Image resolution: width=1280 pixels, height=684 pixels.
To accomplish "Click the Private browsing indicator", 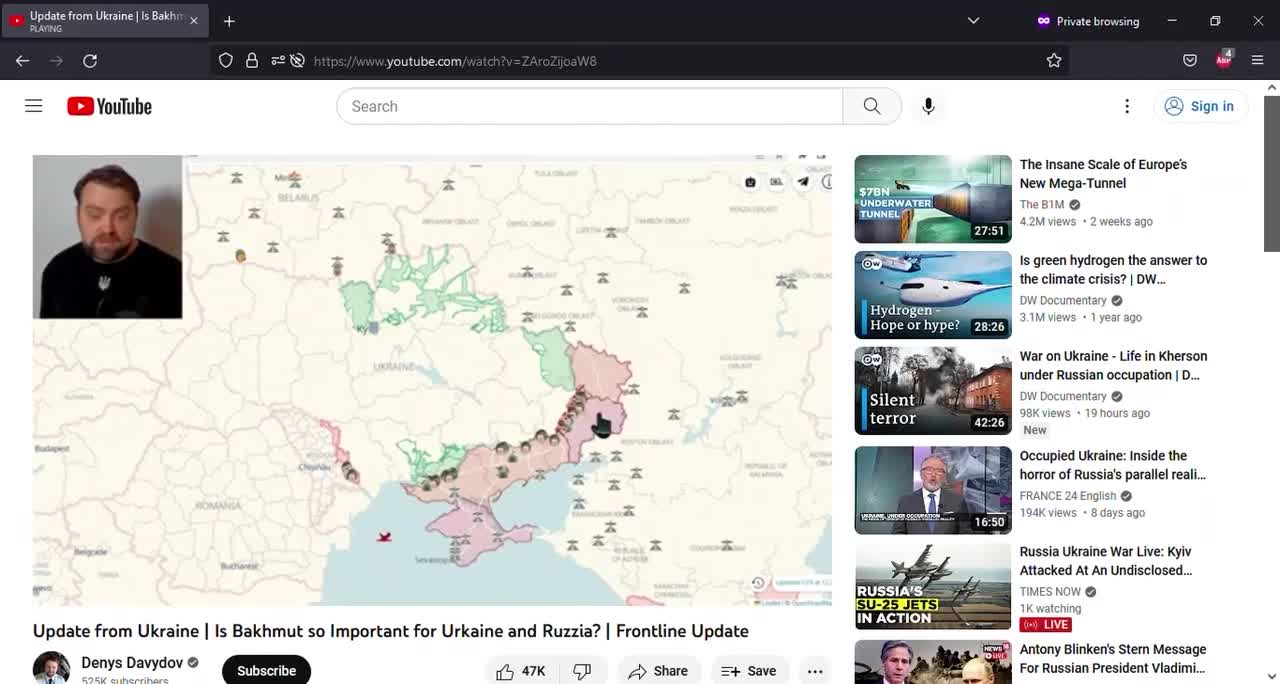I will pyautogui.click(x=1087, y=21).
